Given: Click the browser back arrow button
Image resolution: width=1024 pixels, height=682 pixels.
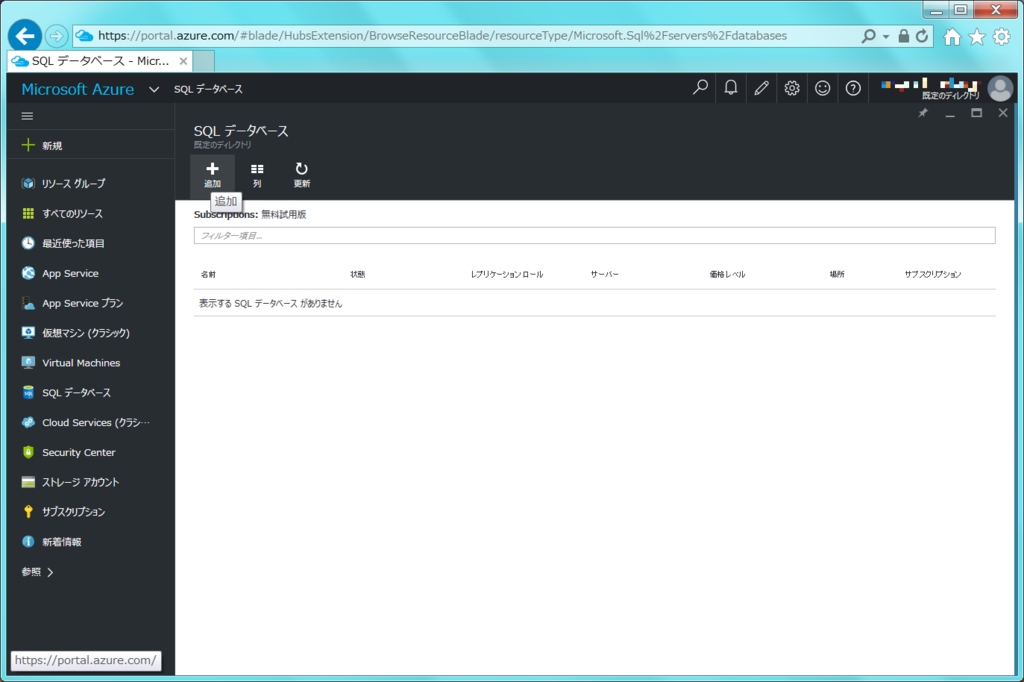Looking at the screenshot, I should [x=25, y=36].
